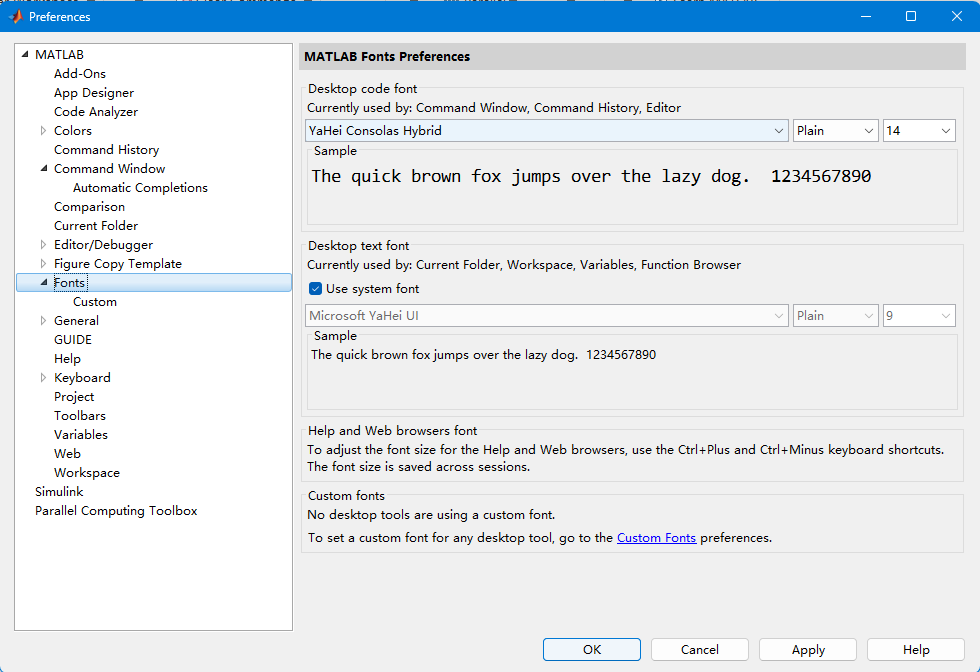
Task: Select Figure Copy Template item
Action: 118,264
